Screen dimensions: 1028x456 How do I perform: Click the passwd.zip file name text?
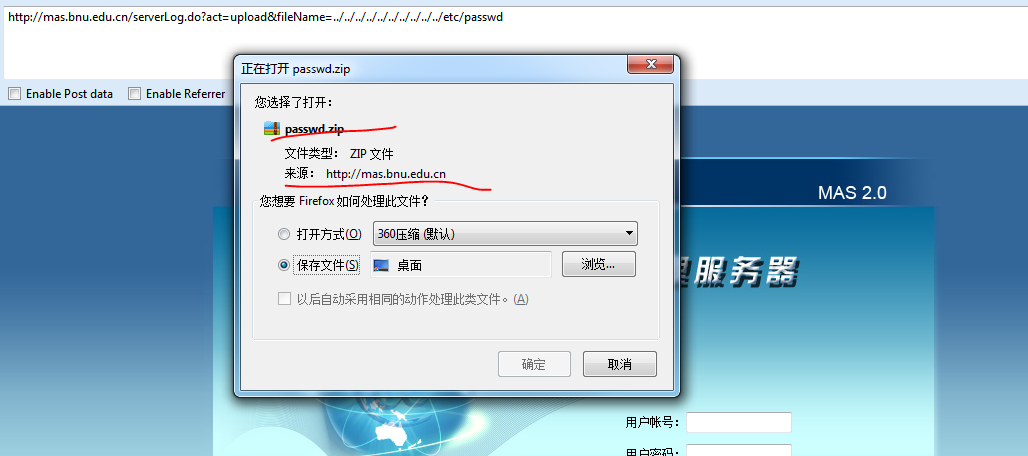click(x=314, y=129)
